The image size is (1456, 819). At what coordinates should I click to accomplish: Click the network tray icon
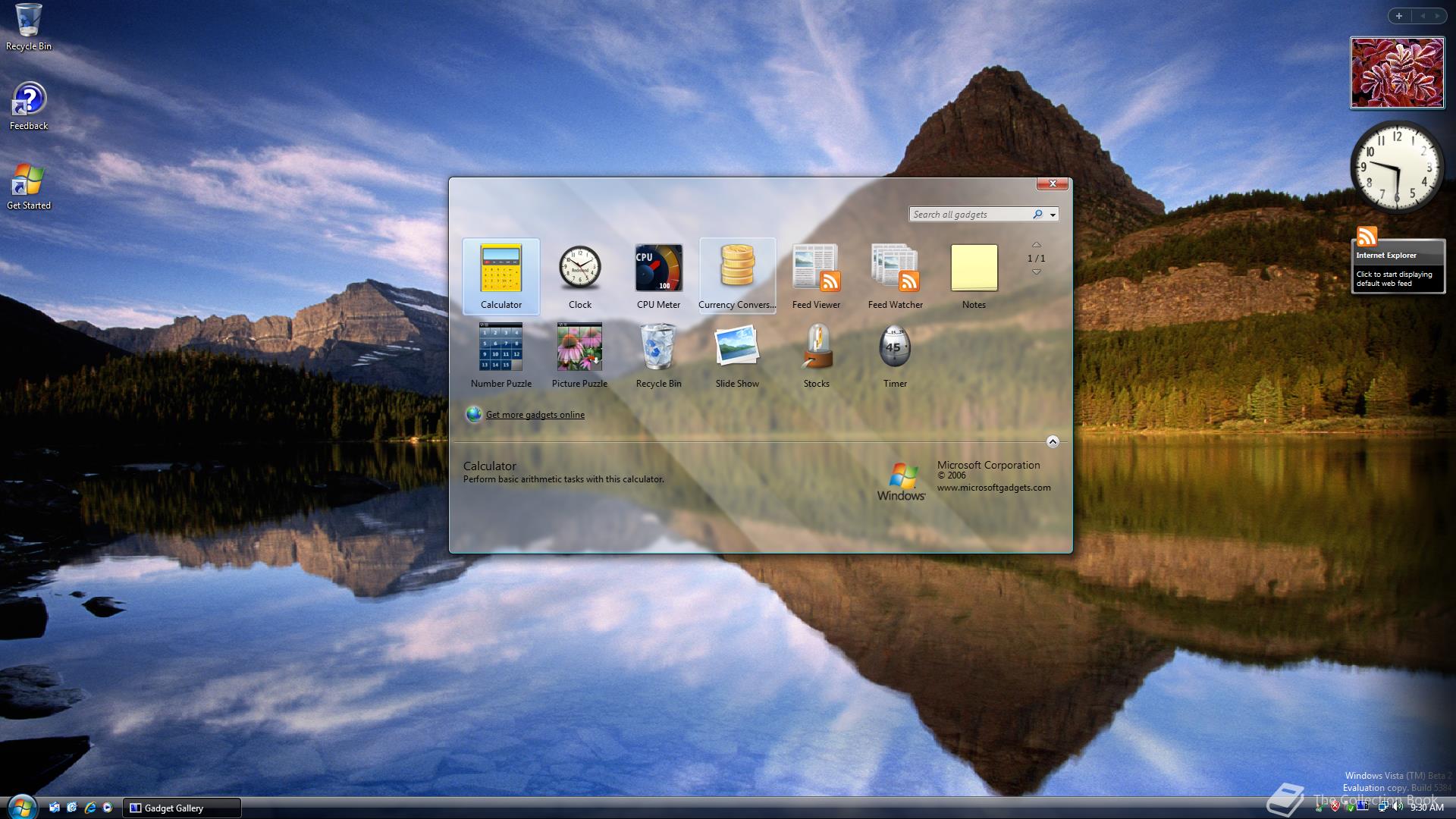(1383, 806)
